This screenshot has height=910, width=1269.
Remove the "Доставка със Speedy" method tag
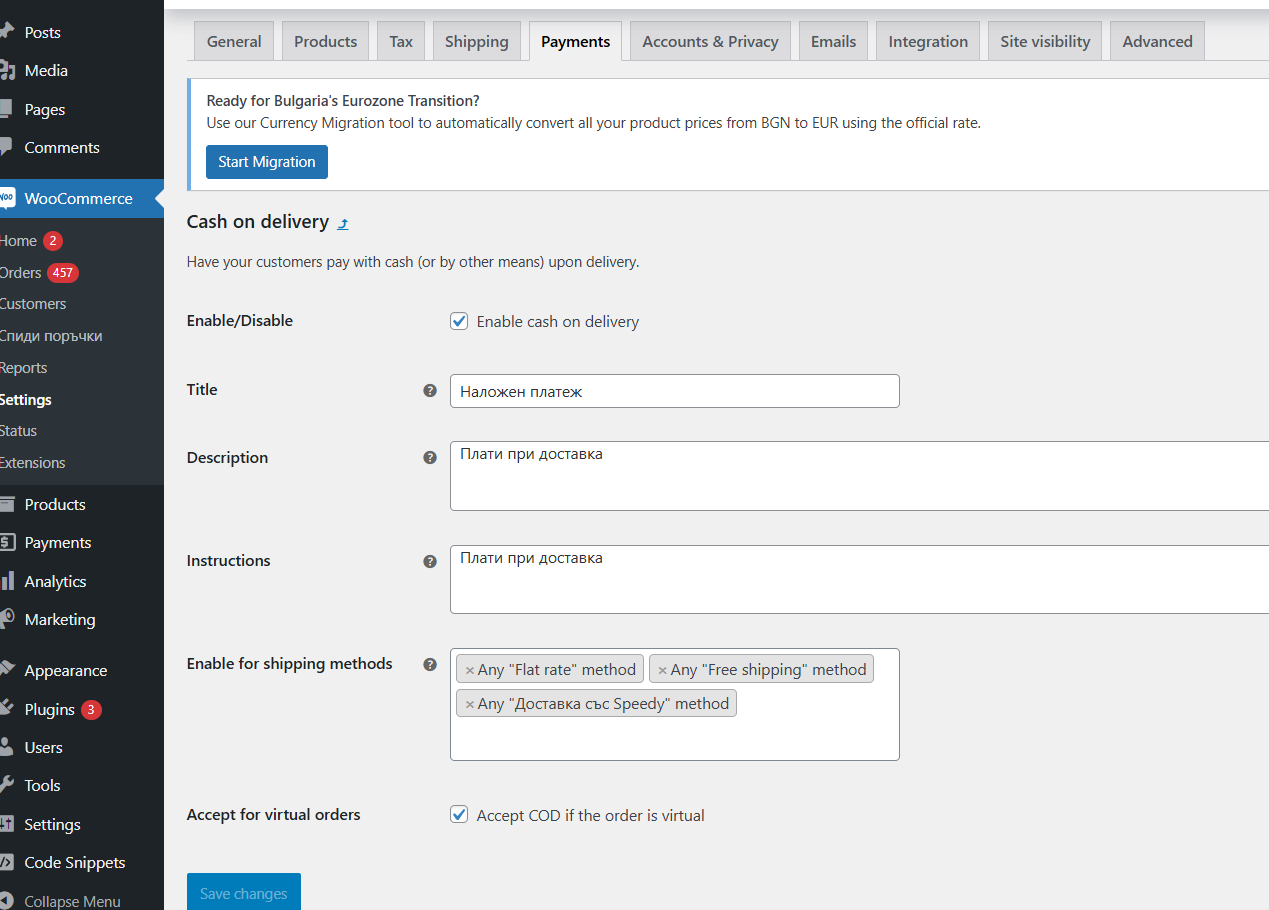[469, 704]
